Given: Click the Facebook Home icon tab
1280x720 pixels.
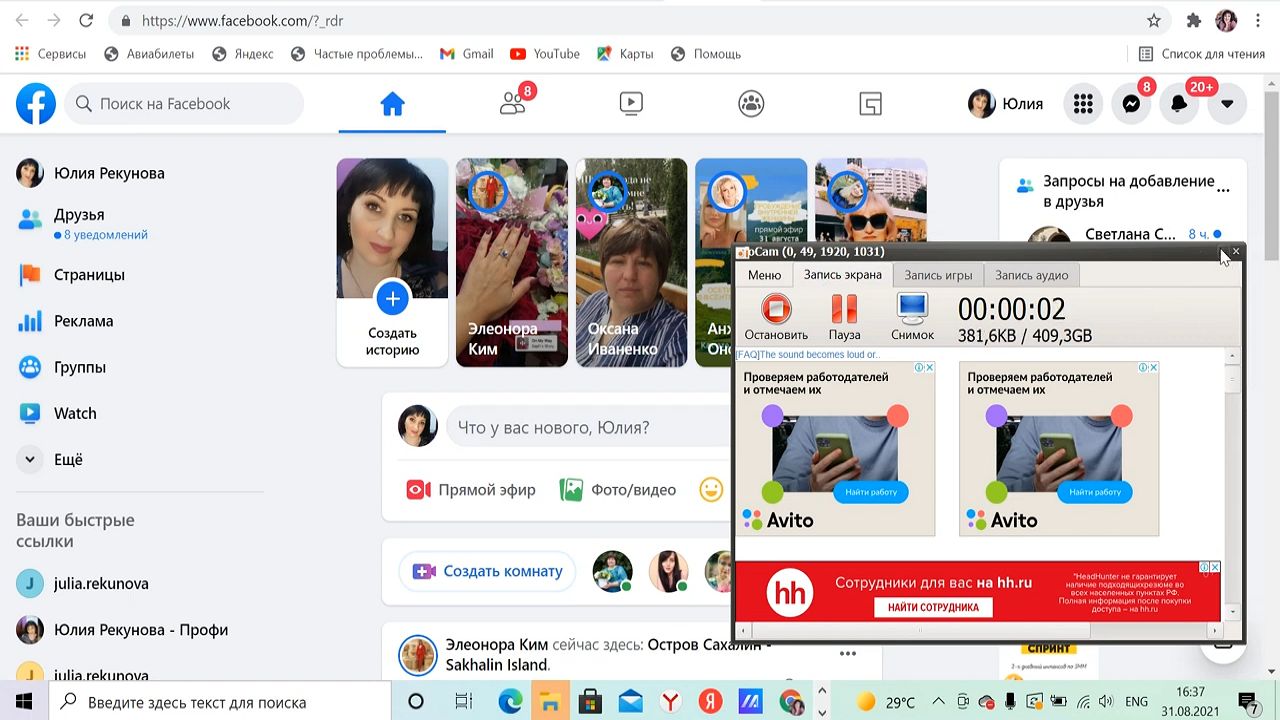Looking at the screenshot, I should [392, 104].
